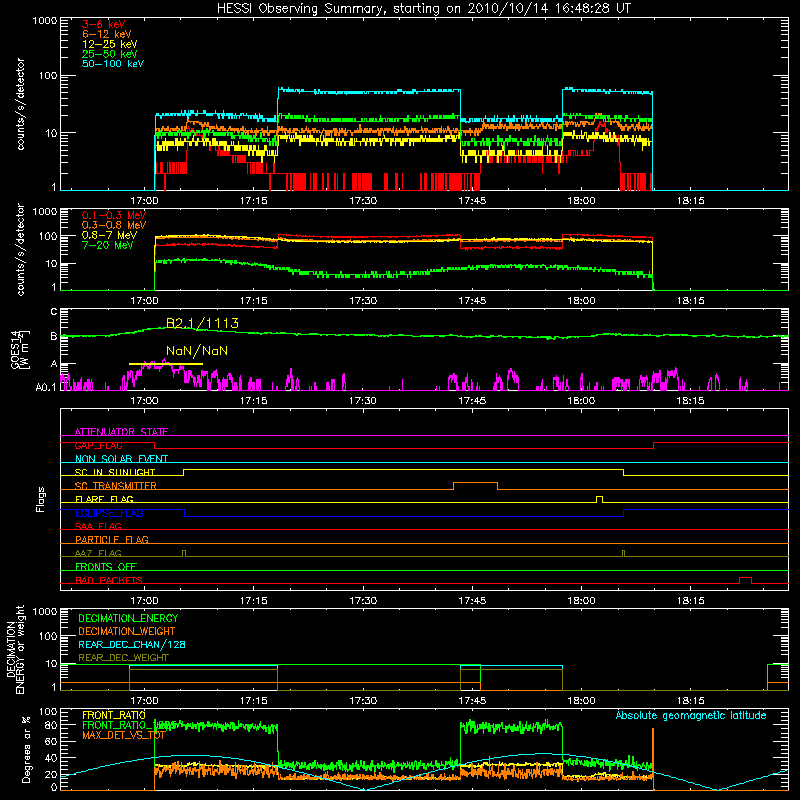Viewport: 800px width, 800px height.
Task: Click the NaN/NaN annotation text
Action: [197, 351]
